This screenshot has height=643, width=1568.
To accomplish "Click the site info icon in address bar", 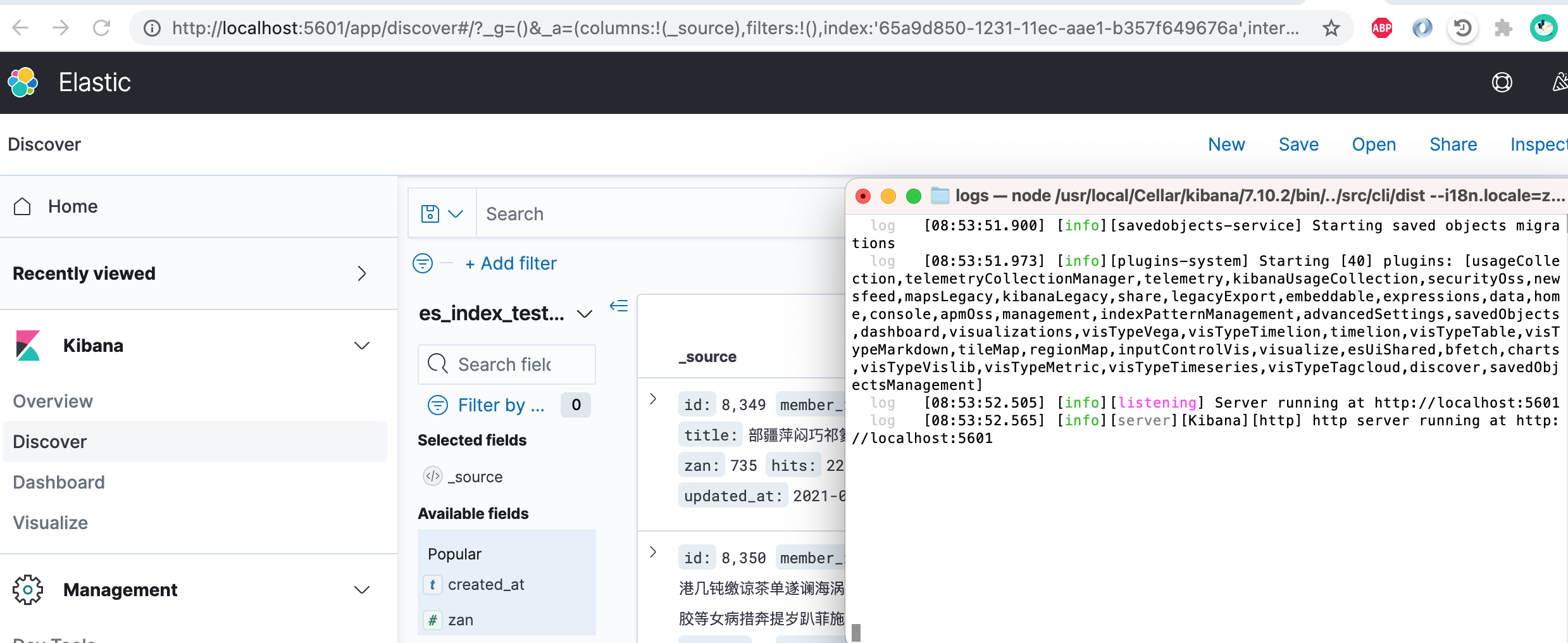I will pyautogui.click(x=152, y=28).
